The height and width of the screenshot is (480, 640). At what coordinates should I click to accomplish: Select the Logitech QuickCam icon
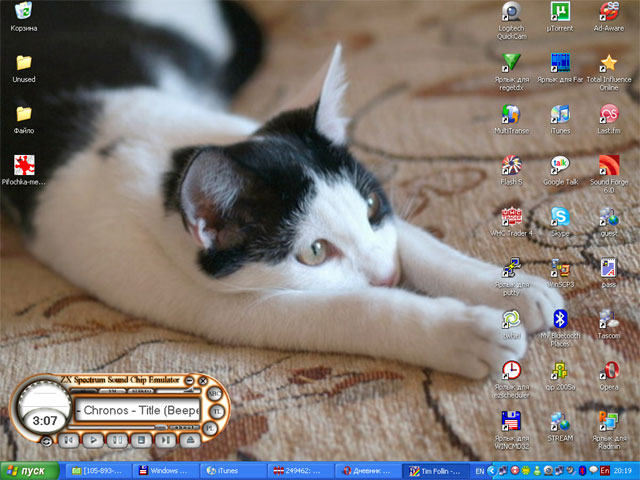pos(511,13)
